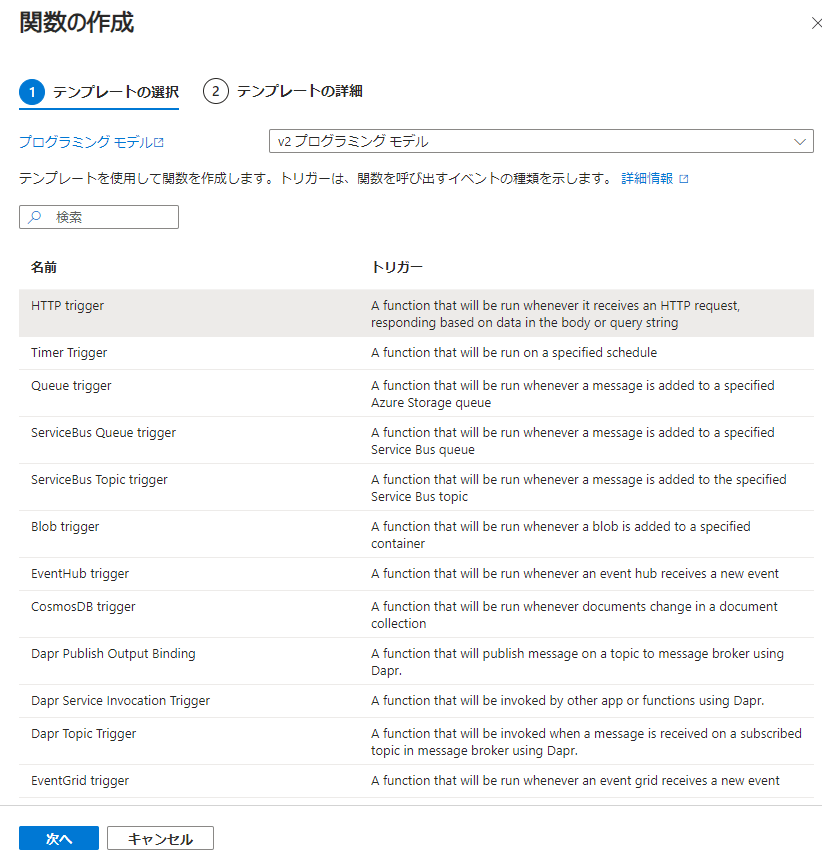Click the step number 1 circle
The width and height of the screenshot is (822, 864).
(32, 92)
